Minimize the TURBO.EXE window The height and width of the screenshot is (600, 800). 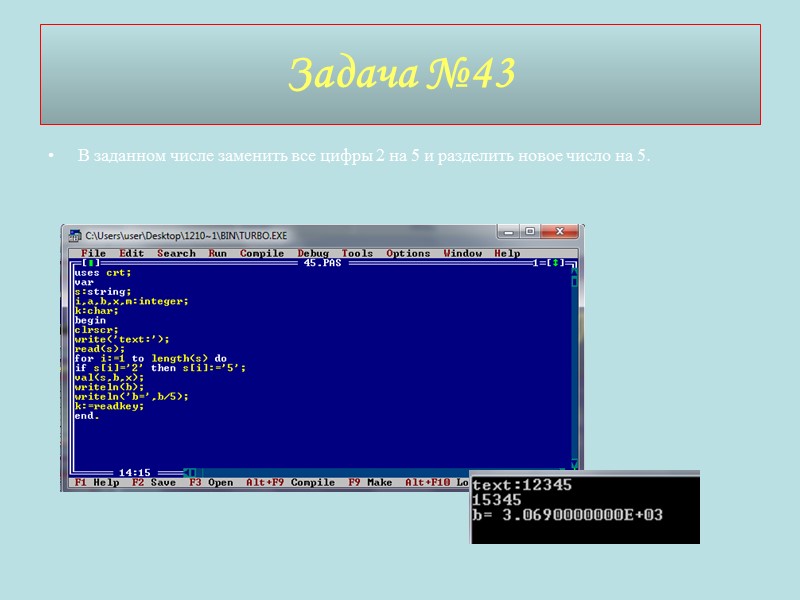tap(508, 232)
